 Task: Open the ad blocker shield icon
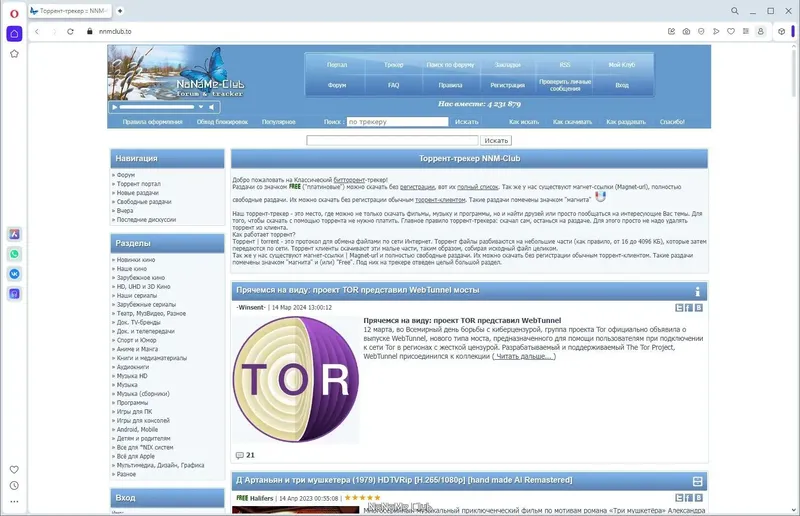click(x=701, y=31)
